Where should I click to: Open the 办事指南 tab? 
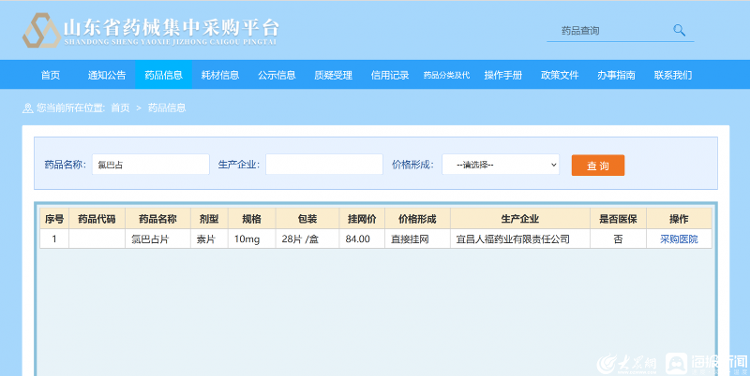tap(616, 75)
